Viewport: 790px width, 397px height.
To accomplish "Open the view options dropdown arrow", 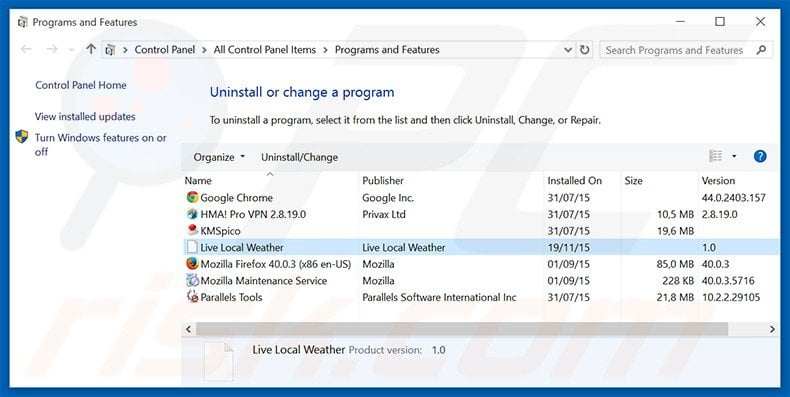I will 734,157.
